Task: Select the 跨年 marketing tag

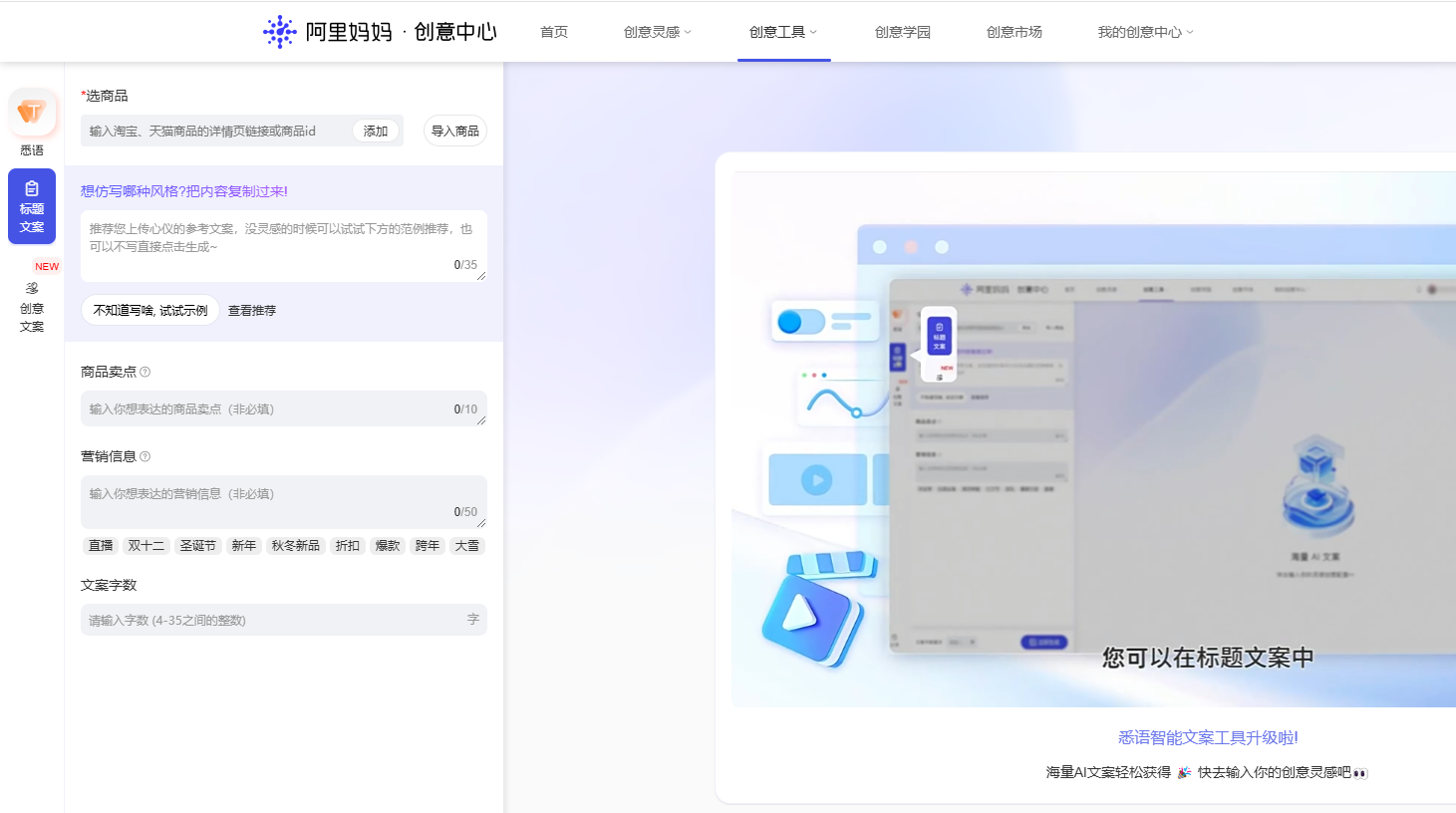Action: (428, 545)
